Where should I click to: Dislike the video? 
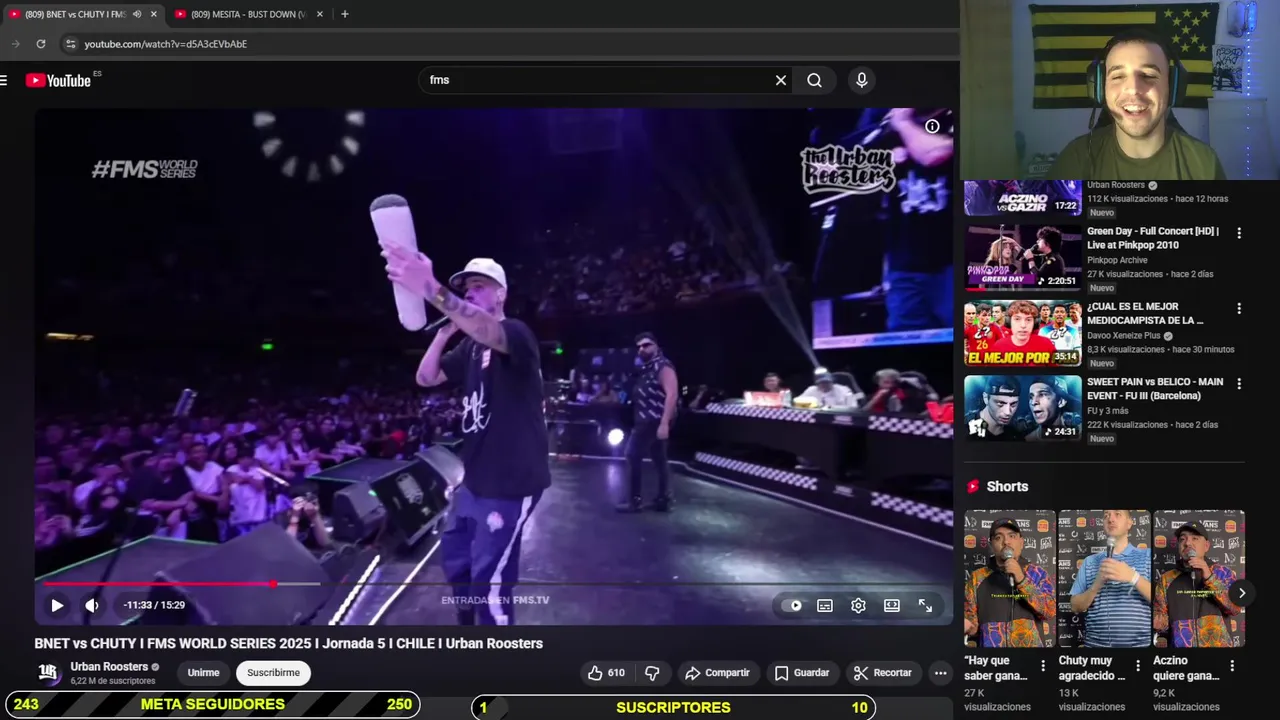(652, 673)
